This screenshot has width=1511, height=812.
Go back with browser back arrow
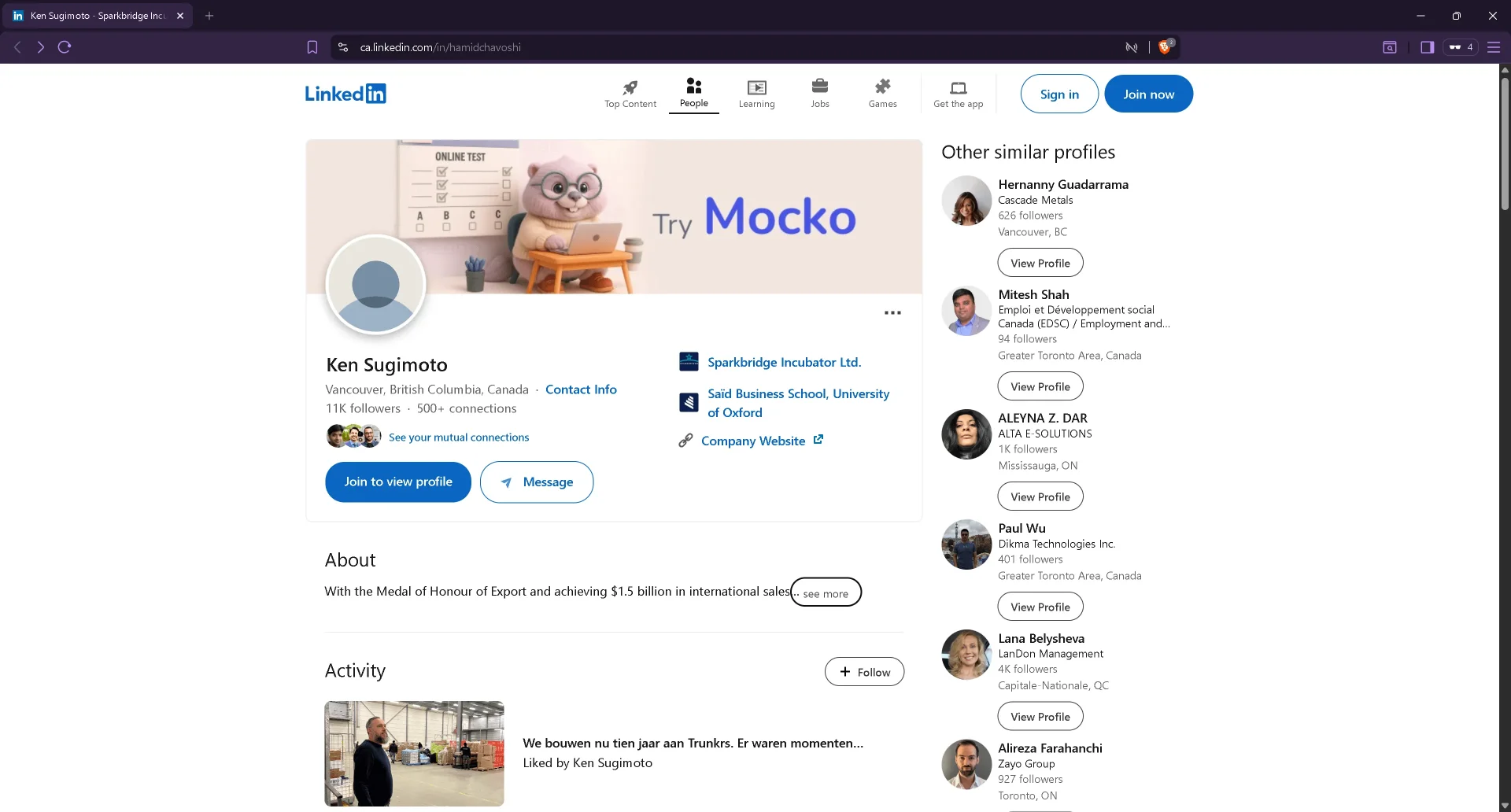point(17,47)
